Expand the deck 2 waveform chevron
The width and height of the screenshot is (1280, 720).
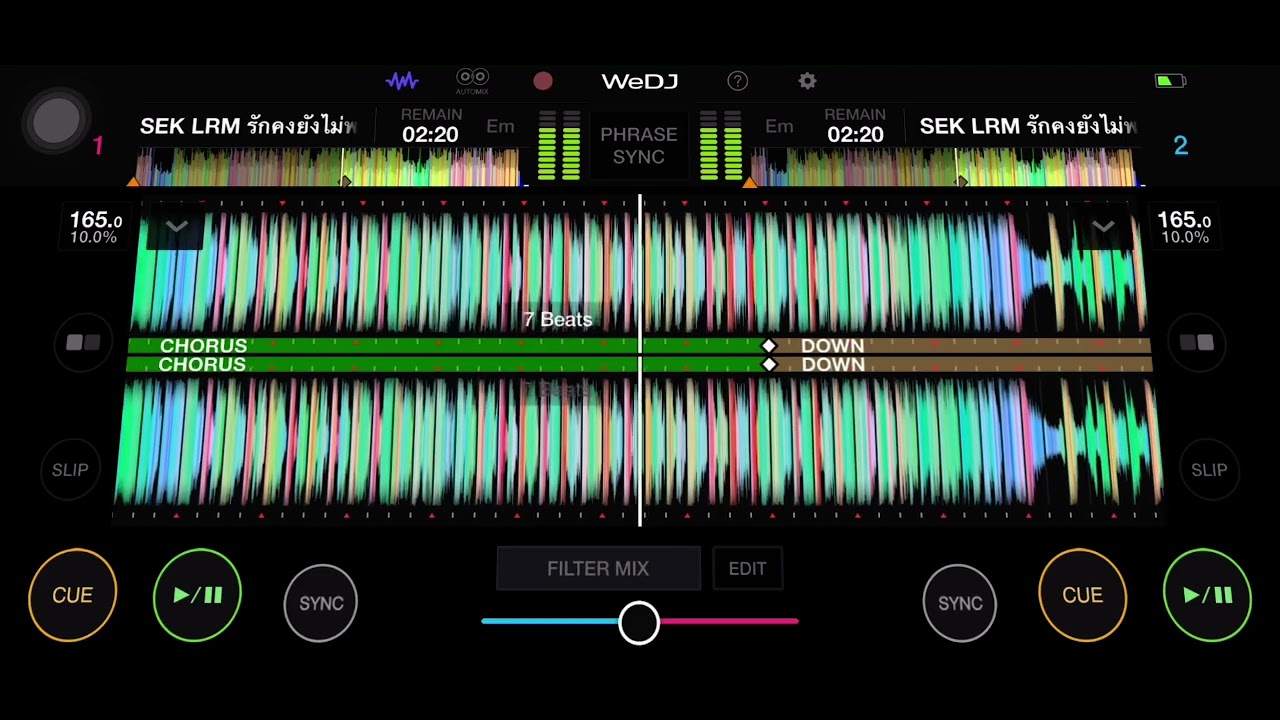pos(1103,227)
